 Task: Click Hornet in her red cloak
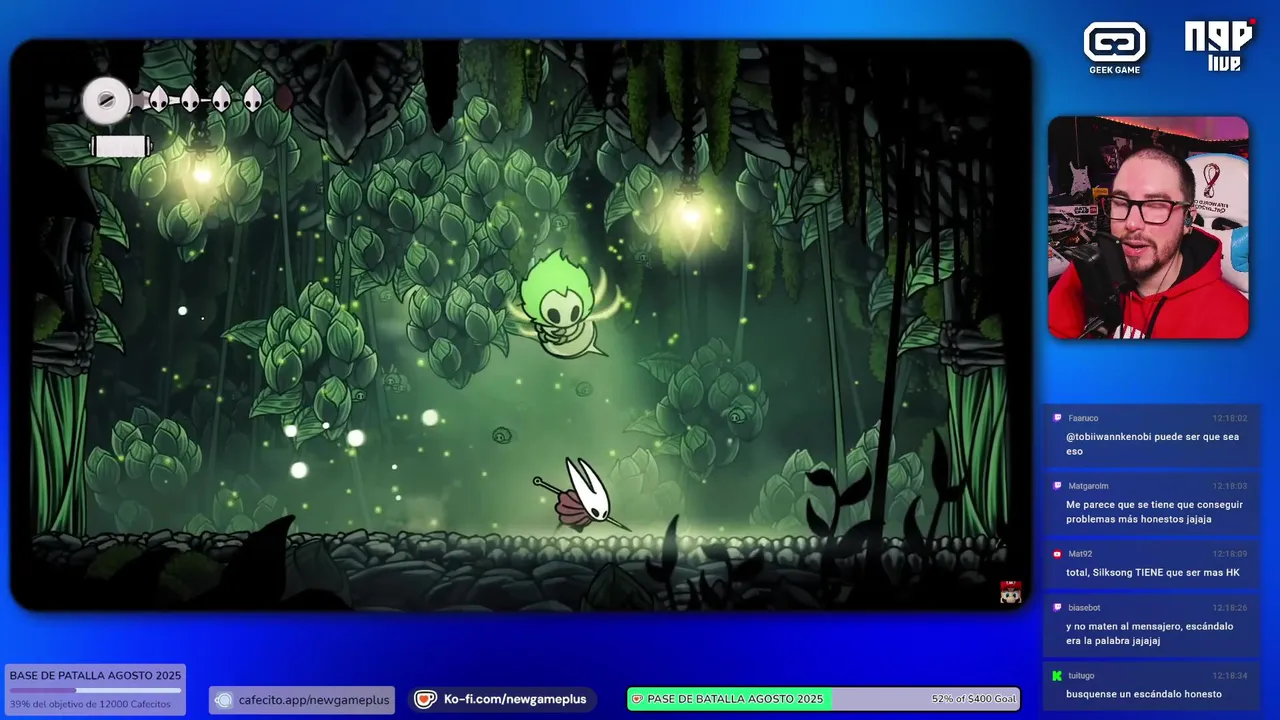tap(585, 495)
